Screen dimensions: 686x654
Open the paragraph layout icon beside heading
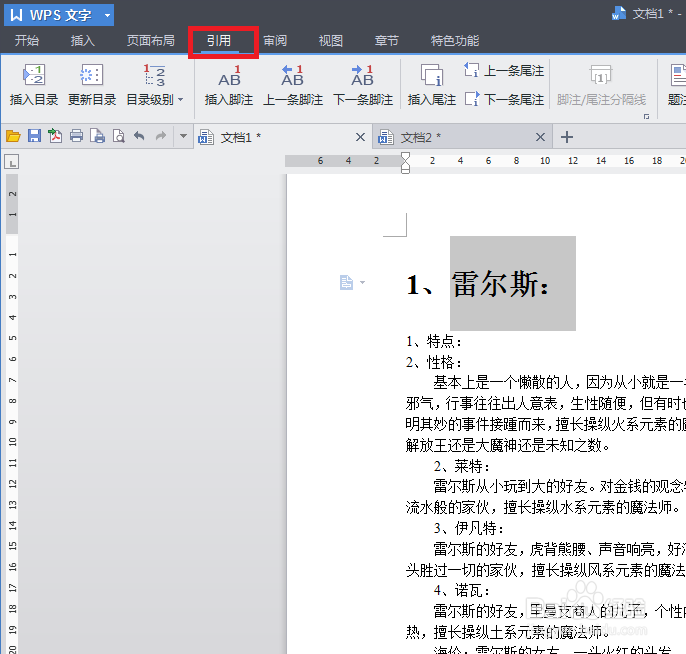tap(346, 283)
